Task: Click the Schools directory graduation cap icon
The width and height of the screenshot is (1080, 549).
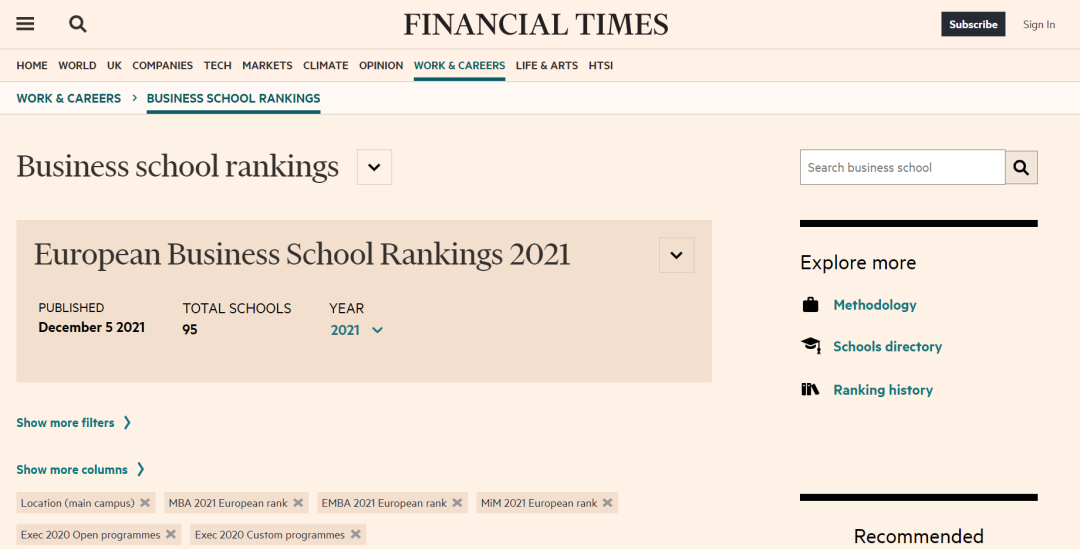Action: [x=811, y=346]
